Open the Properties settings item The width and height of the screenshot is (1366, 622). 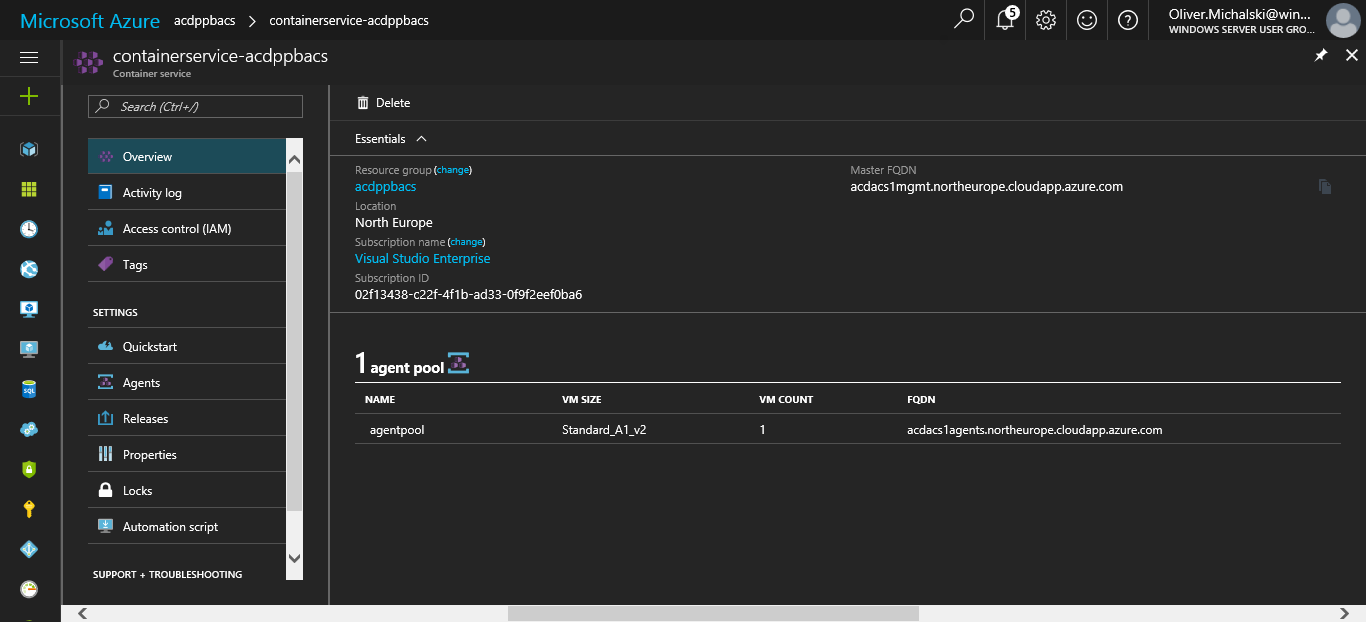pyautogui.click(x=187, y=454)
